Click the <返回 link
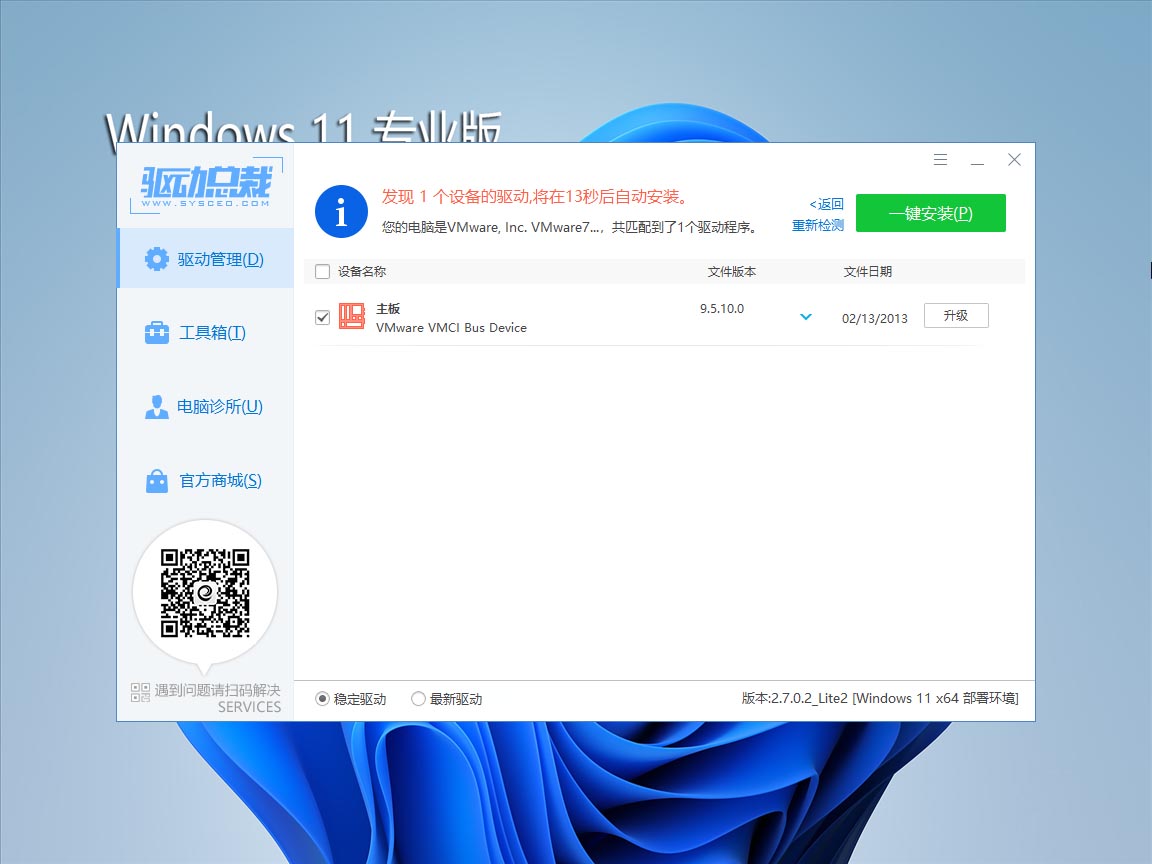 827,204
